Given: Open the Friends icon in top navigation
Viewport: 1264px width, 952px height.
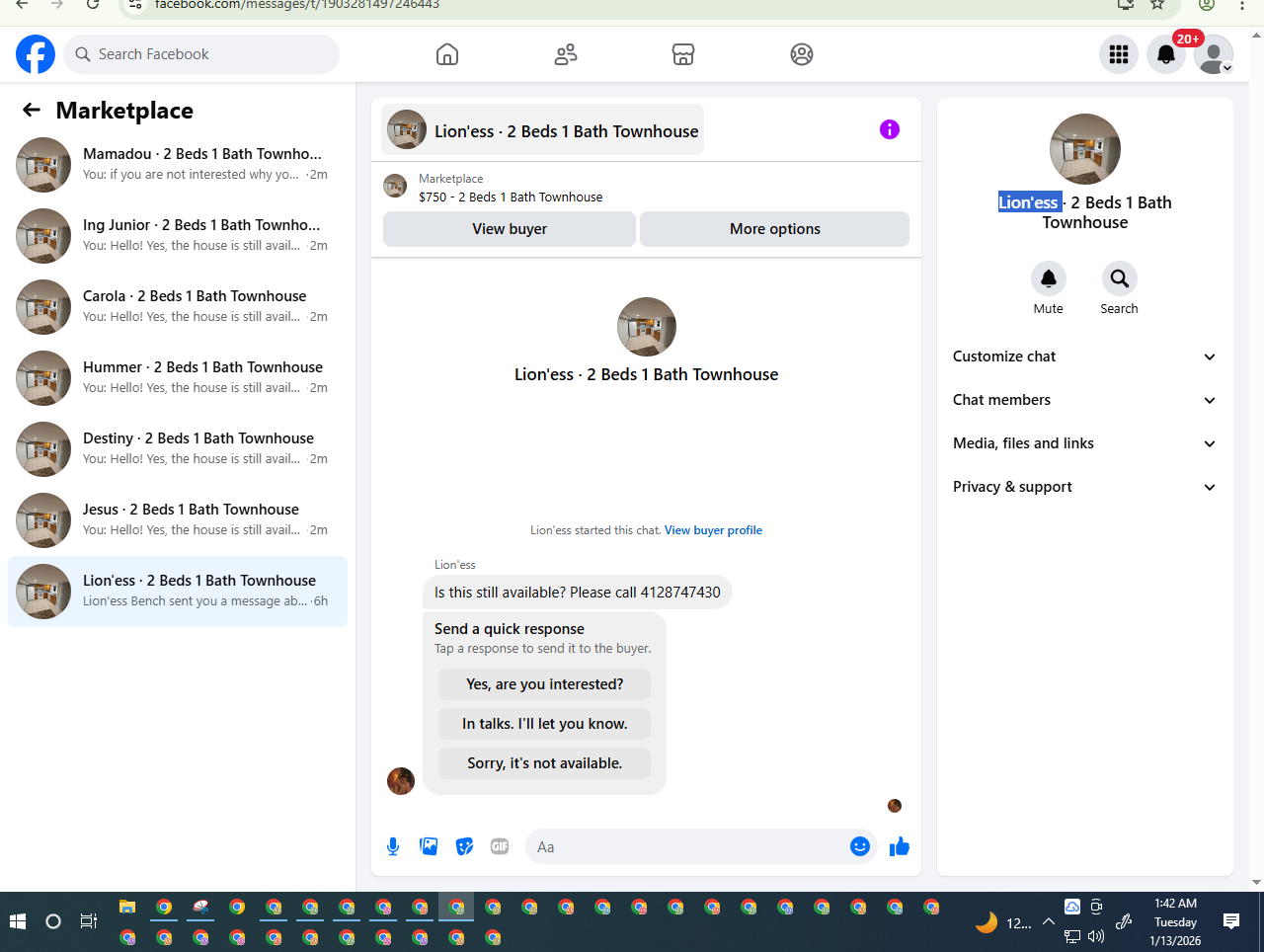Looking at the screenshot, I should coord(566,54).
